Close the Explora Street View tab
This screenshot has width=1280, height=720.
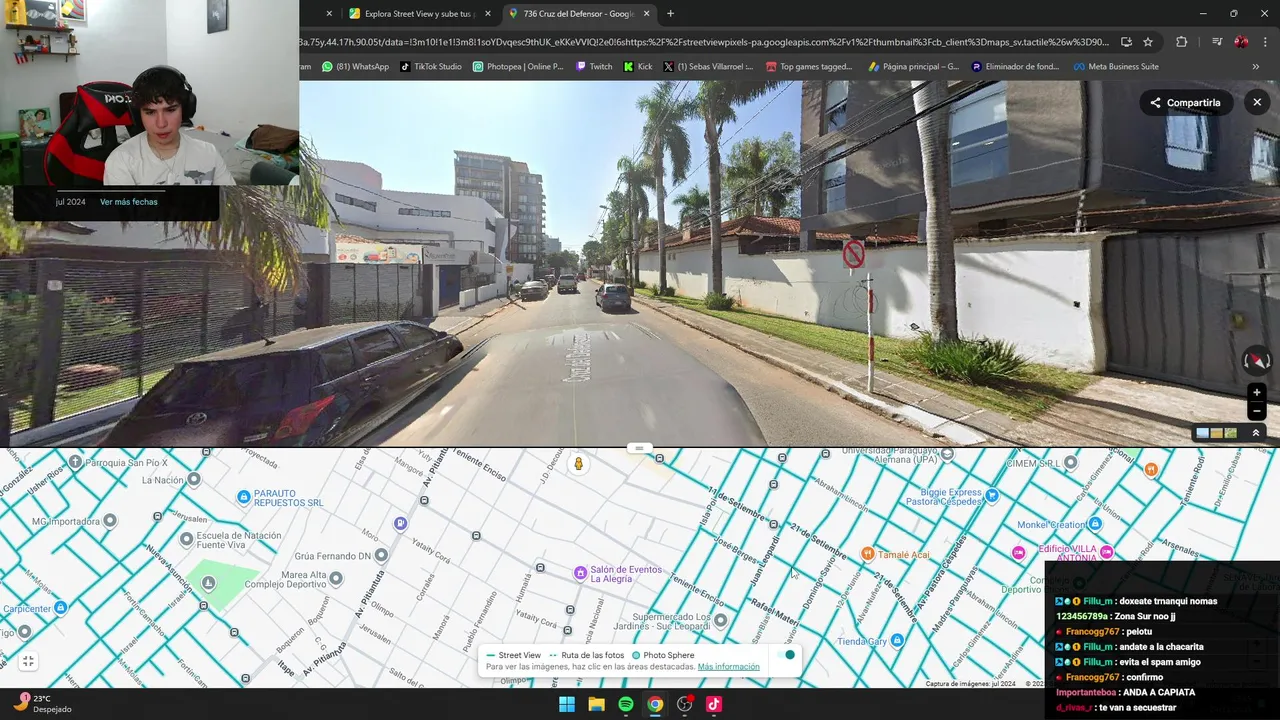(x=488, y=14)
